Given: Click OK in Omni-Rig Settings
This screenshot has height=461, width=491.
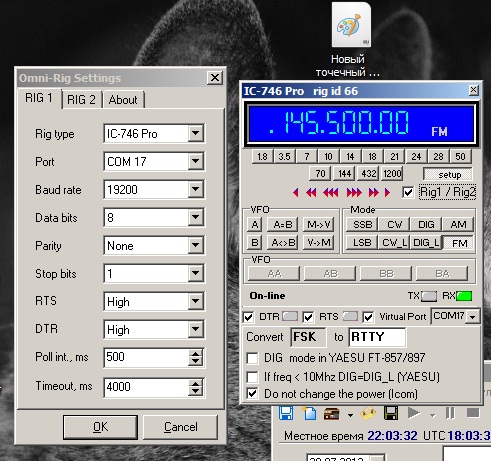Looking at the screenshot, I should [x=100, y=427].
